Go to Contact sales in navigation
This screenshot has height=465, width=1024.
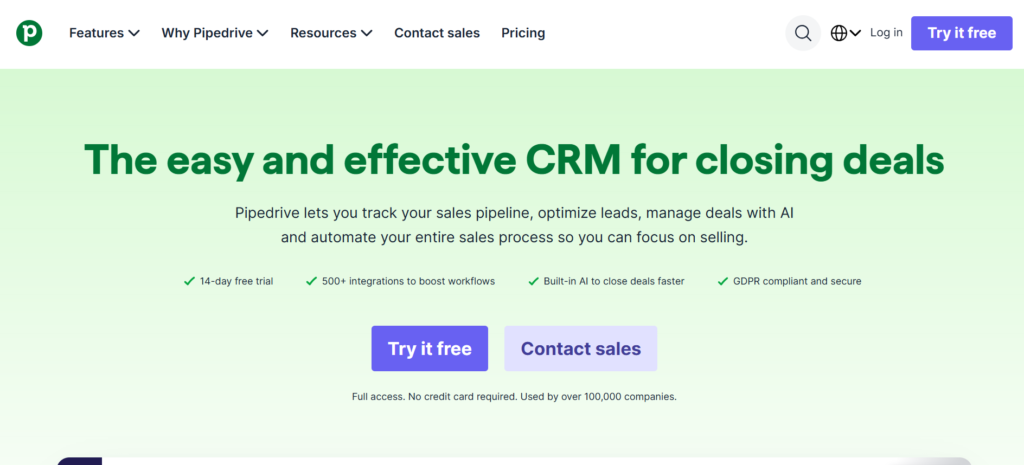click(437, 33)
